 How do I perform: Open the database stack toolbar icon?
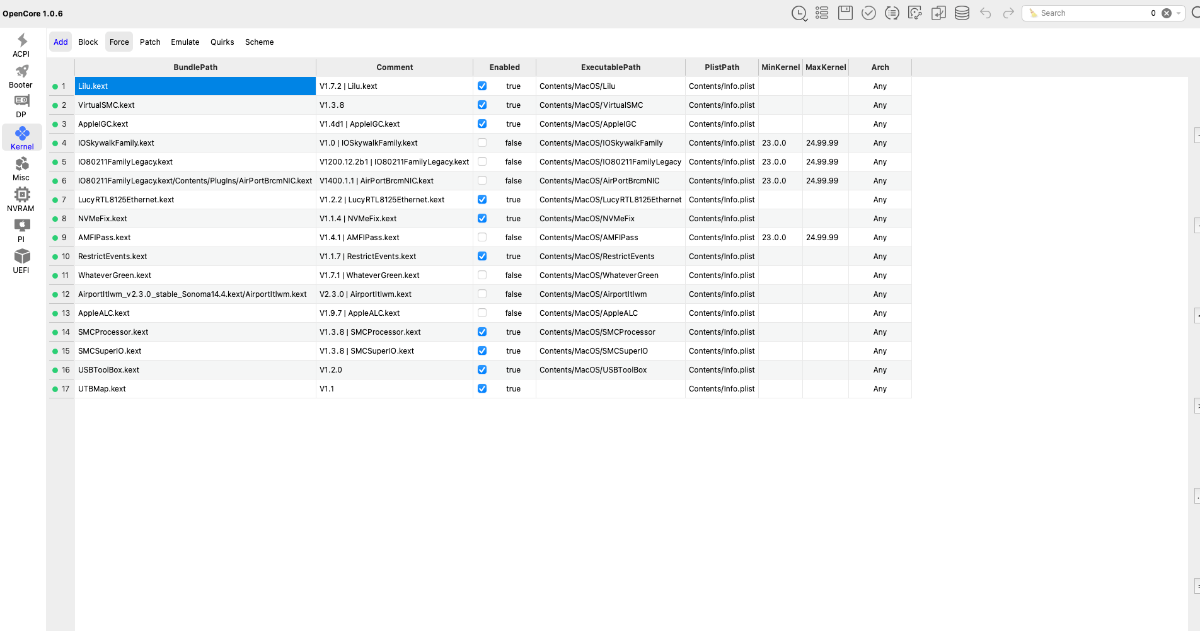pyautogui.click(x=962, y=13)
